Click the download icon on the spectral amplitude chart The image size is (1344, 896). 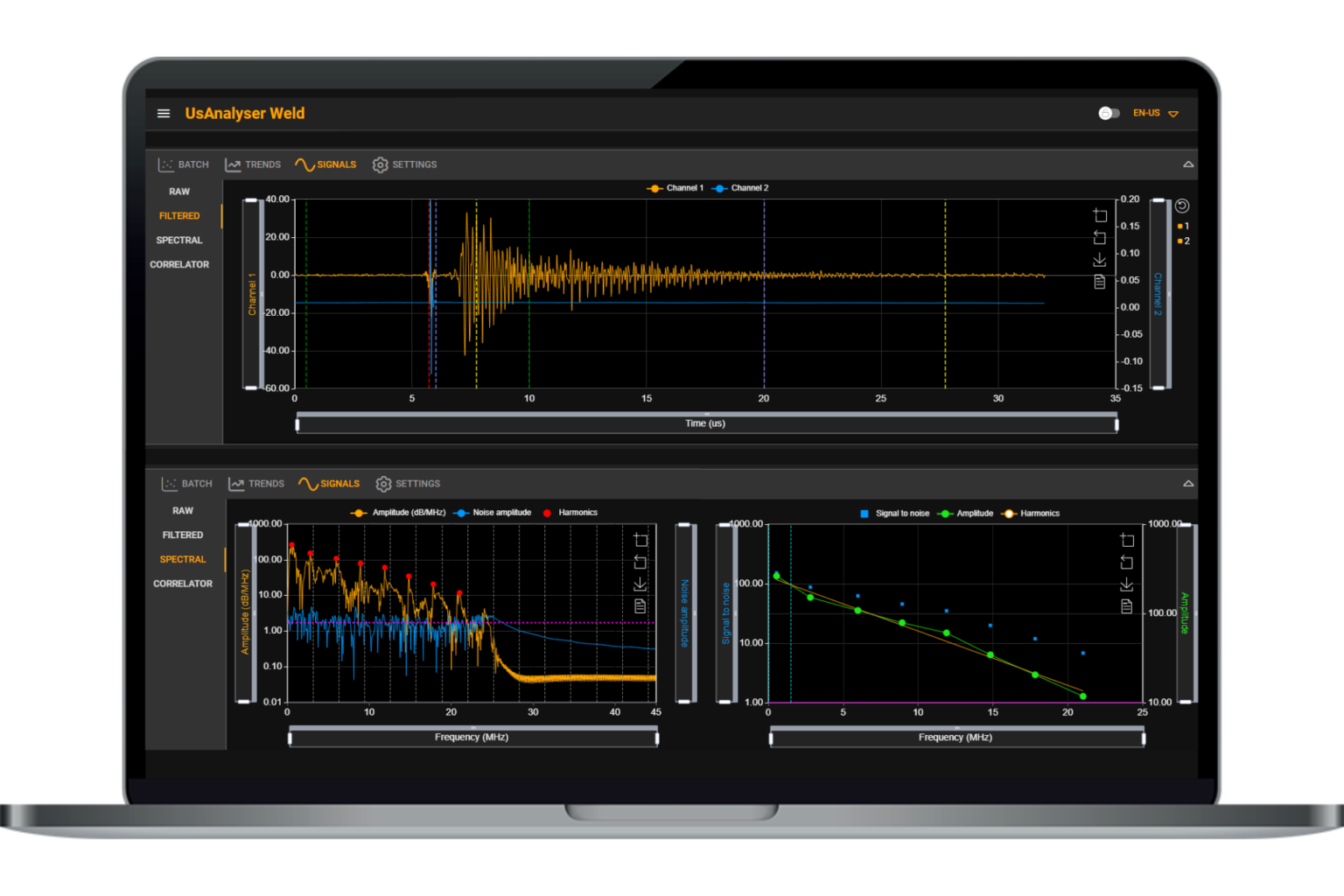pos(643,584)
